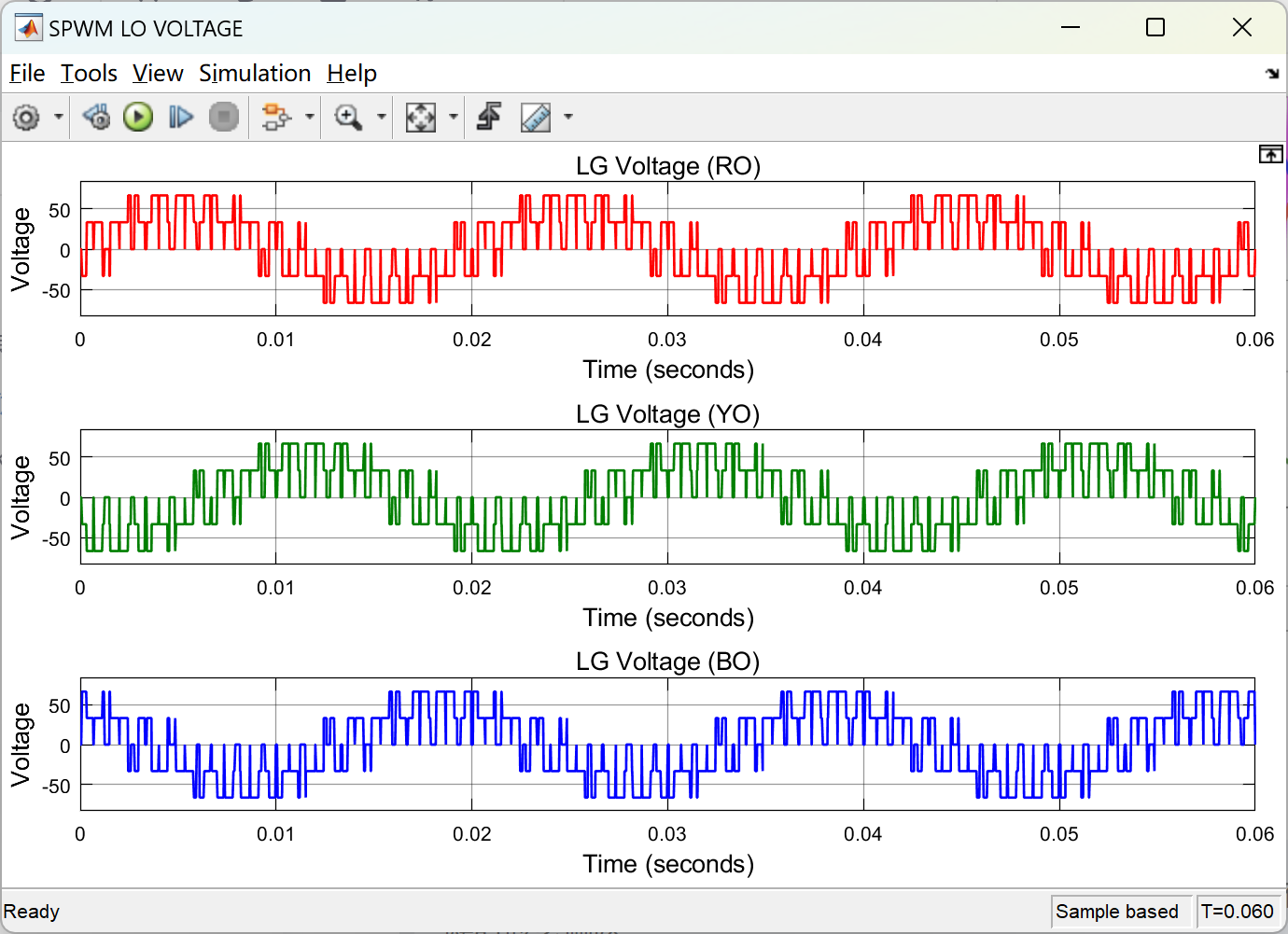1288x934 pixels.
Task: Select the Zoom magnifier tool
Action: (348, 117)
